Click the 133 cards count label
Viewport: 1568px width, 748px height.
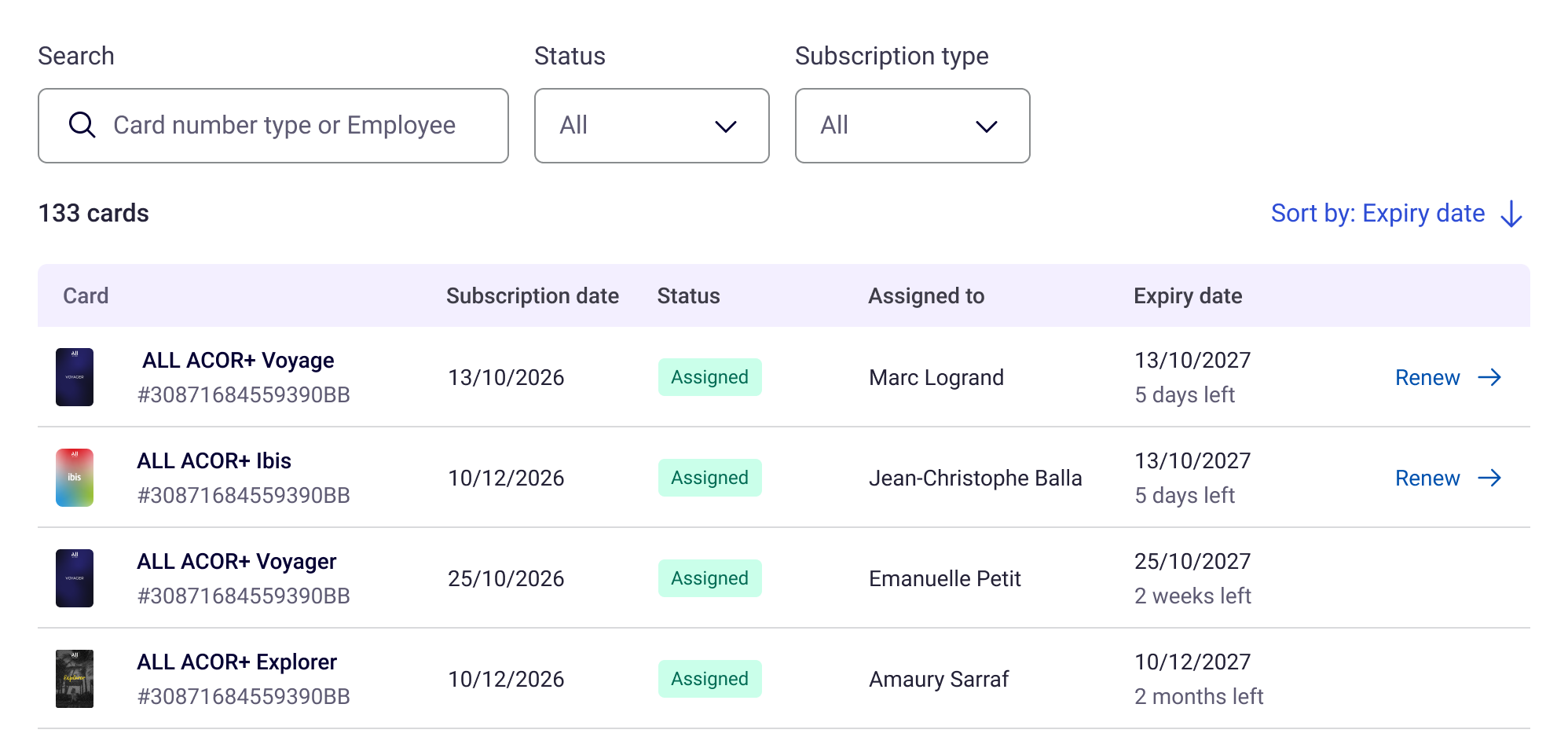click(93, 214)
